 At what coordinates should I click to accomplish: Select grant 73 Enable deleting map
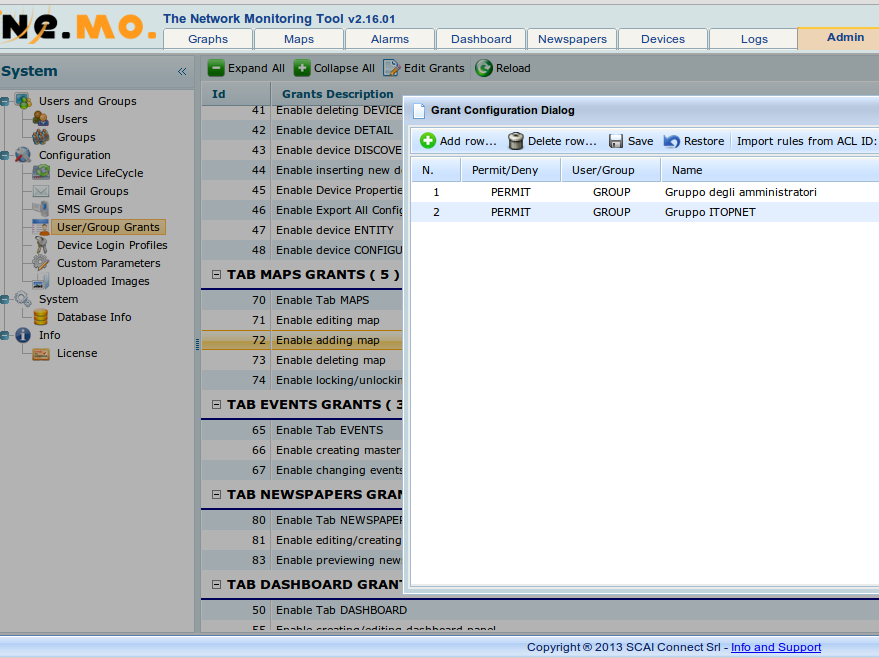pyautogui.click(x=302, y=360)
